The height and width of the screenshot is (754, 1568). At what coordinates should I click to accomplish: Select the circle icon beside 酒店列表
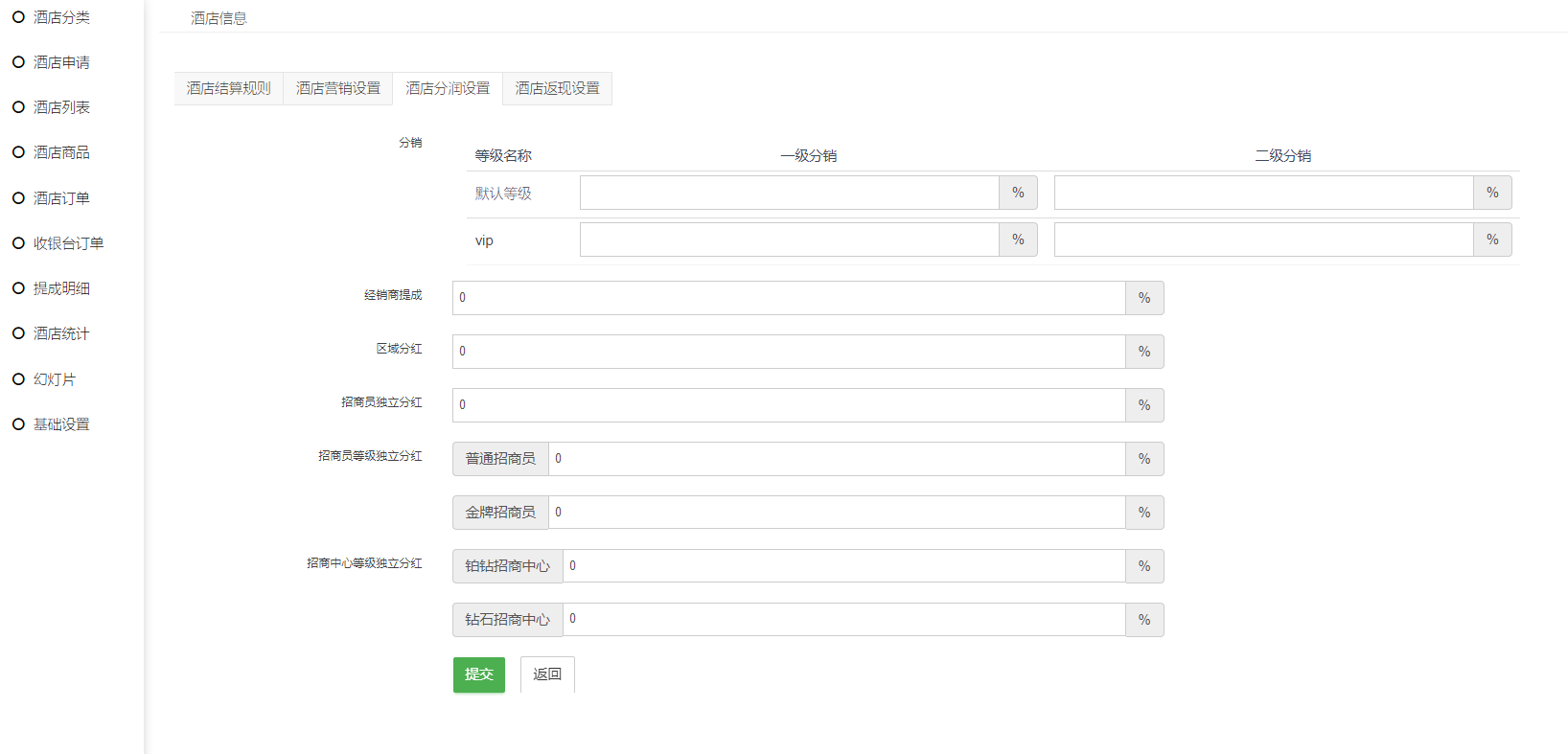18,107
